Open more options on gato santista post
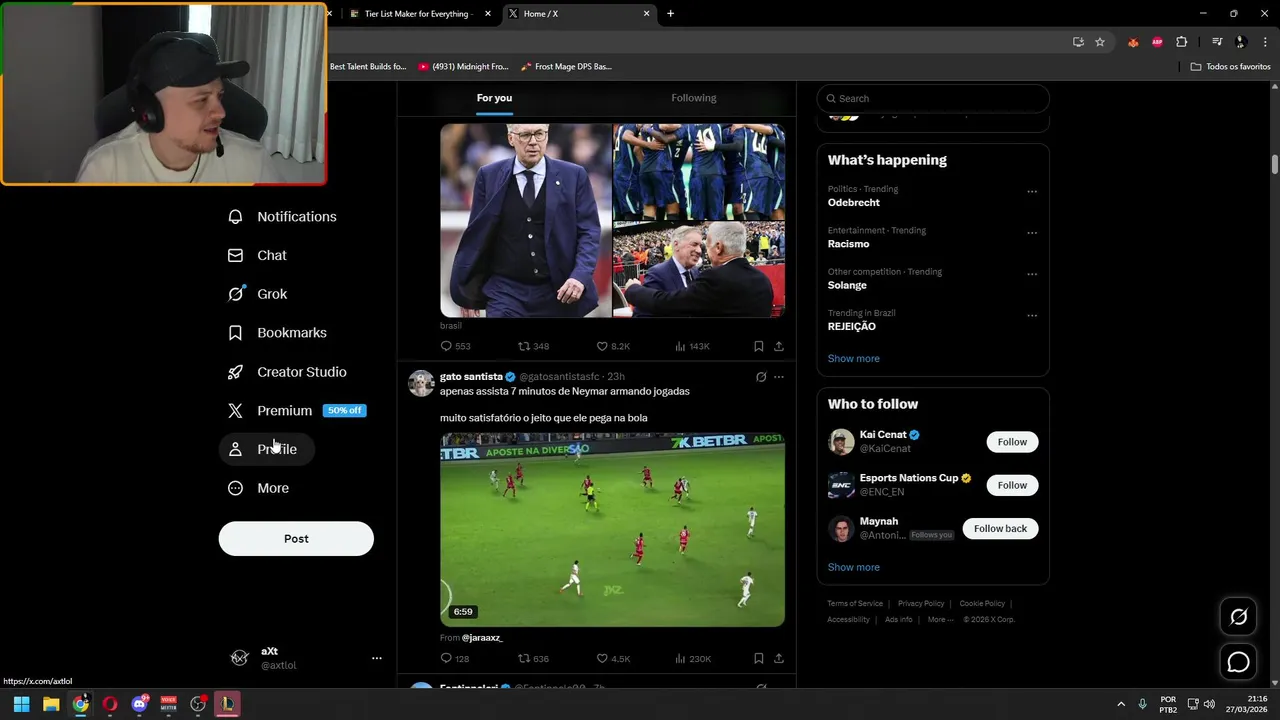1280x720 pixels. click(x=779, y=377)
